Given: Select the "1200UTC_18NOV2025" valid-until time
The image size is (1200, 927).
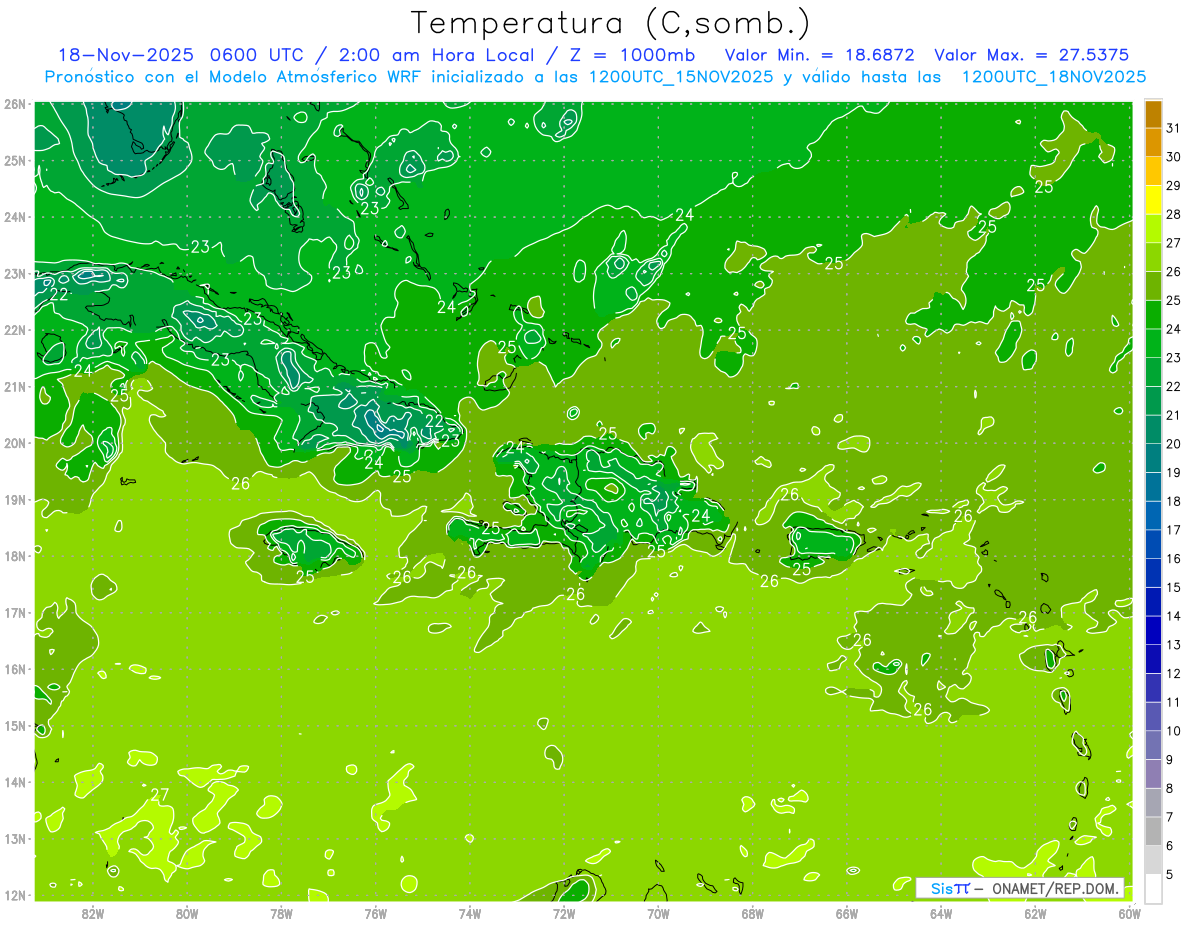Looking at the screenshot, I should (1053, 77).
